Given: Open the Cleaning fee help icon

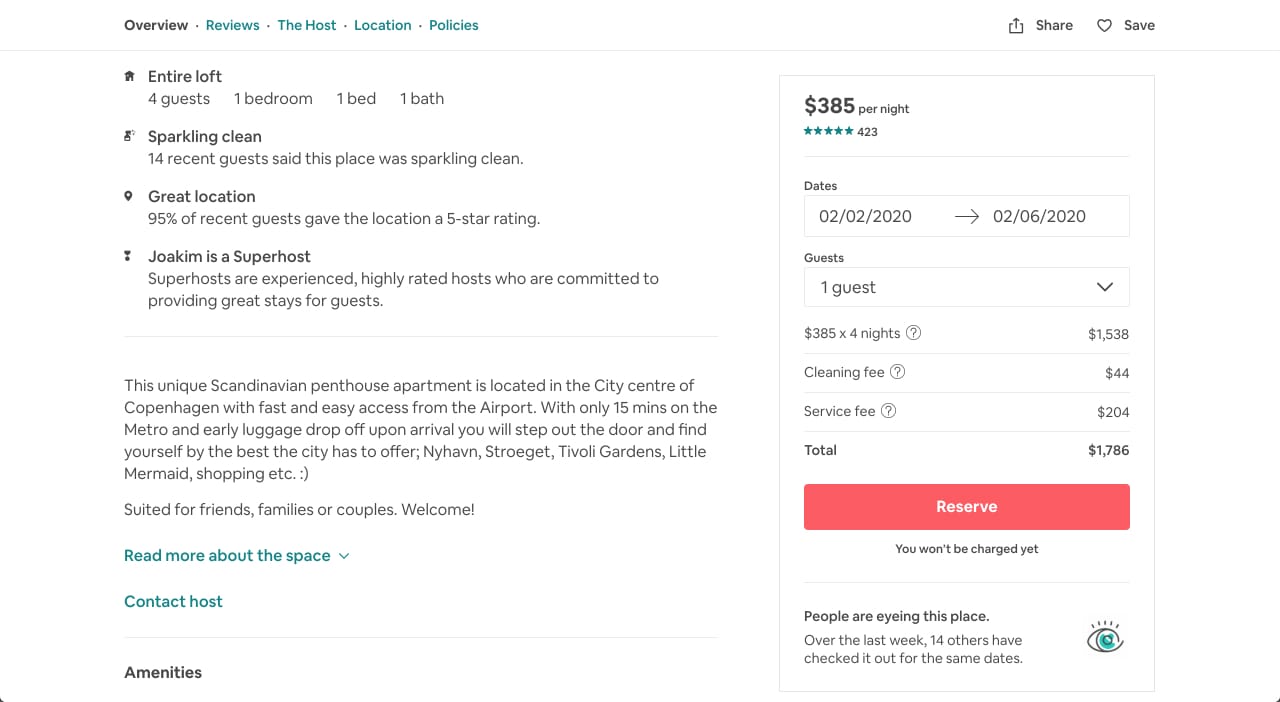Looking at the screenshot, I should [897, 372].
